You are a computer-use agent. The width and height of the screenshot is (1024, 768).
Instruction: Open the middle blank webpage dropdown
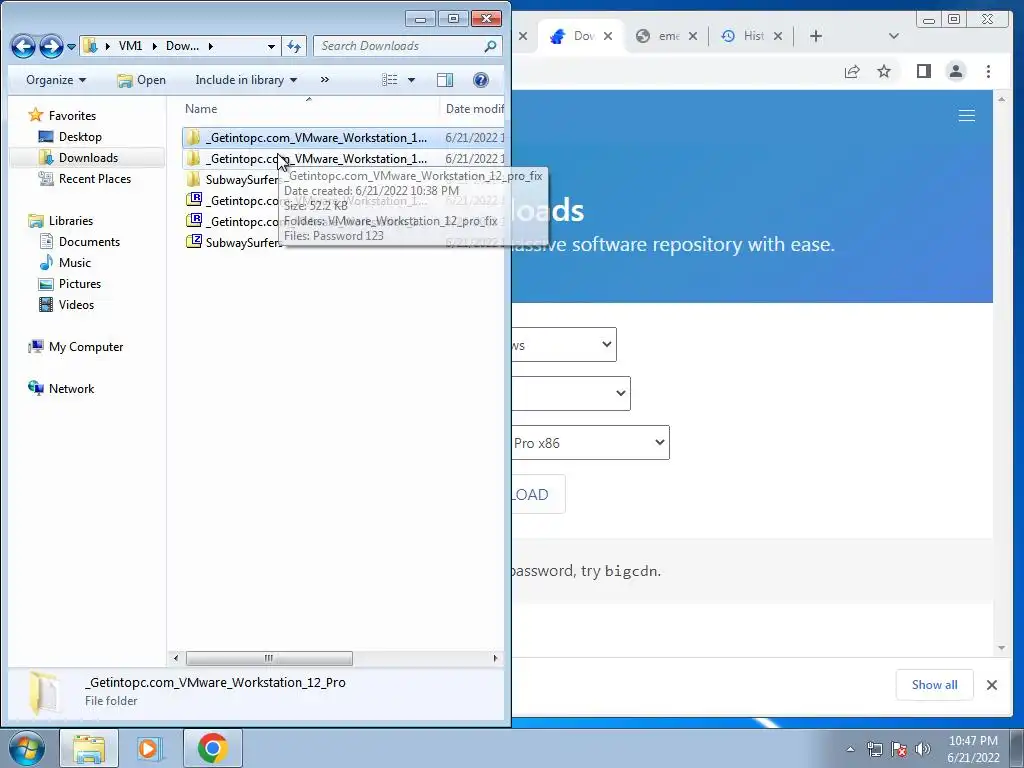tap(571, 393)
